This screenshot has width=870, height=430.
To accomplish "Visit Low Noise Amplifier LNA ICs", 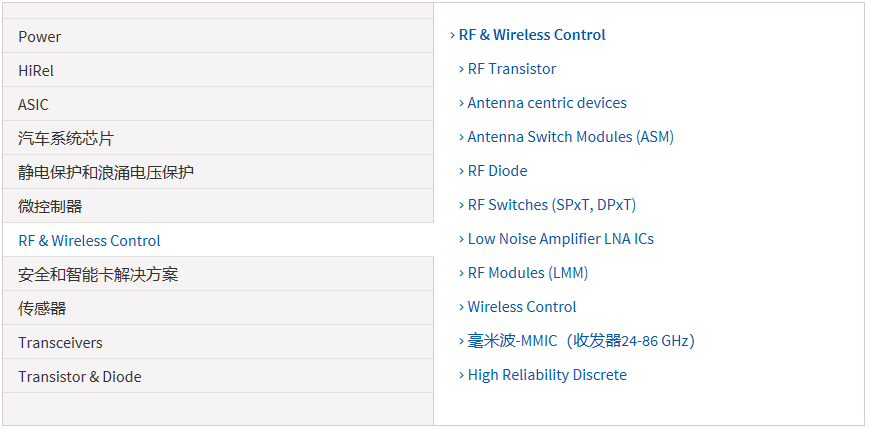I will point(560,239).
